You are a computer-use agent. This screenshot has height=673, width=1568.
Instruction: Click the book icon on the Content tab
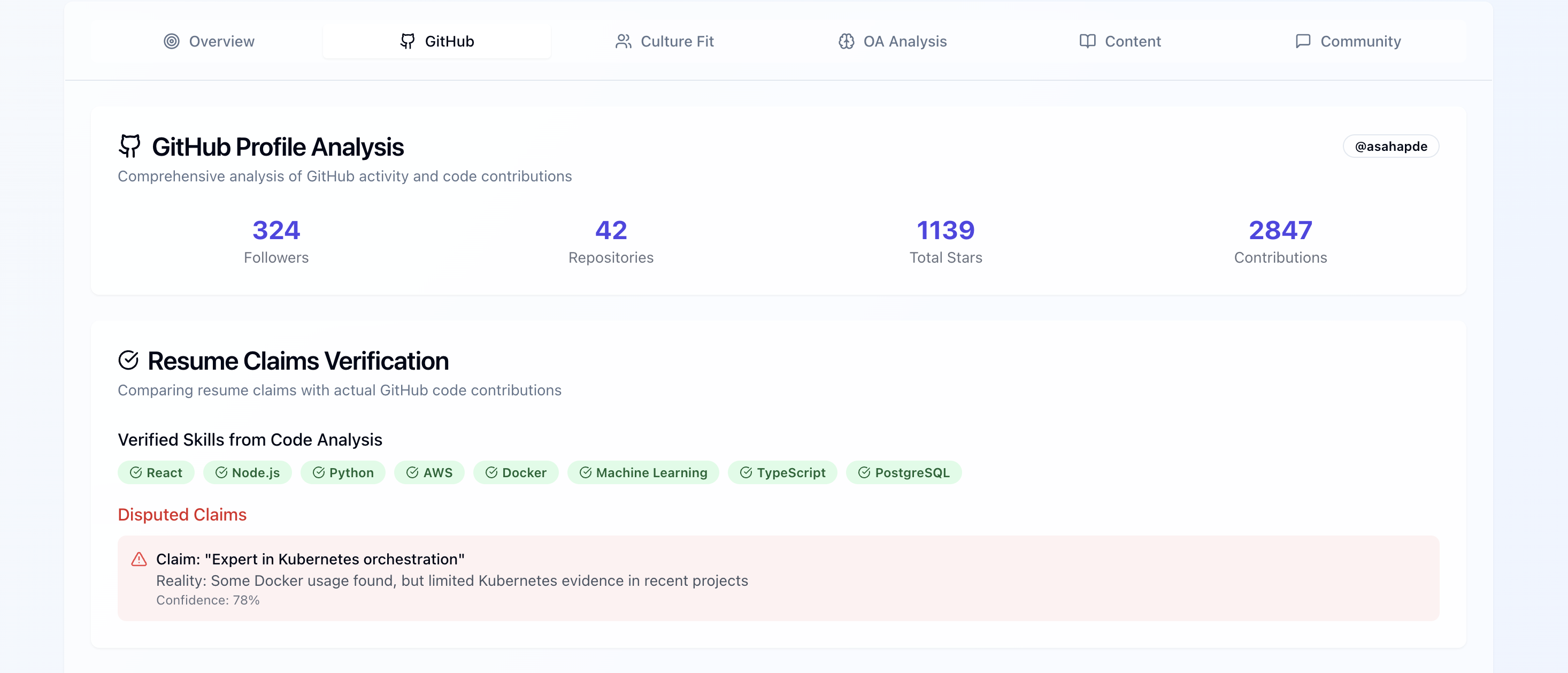(x=1087, y=41)
